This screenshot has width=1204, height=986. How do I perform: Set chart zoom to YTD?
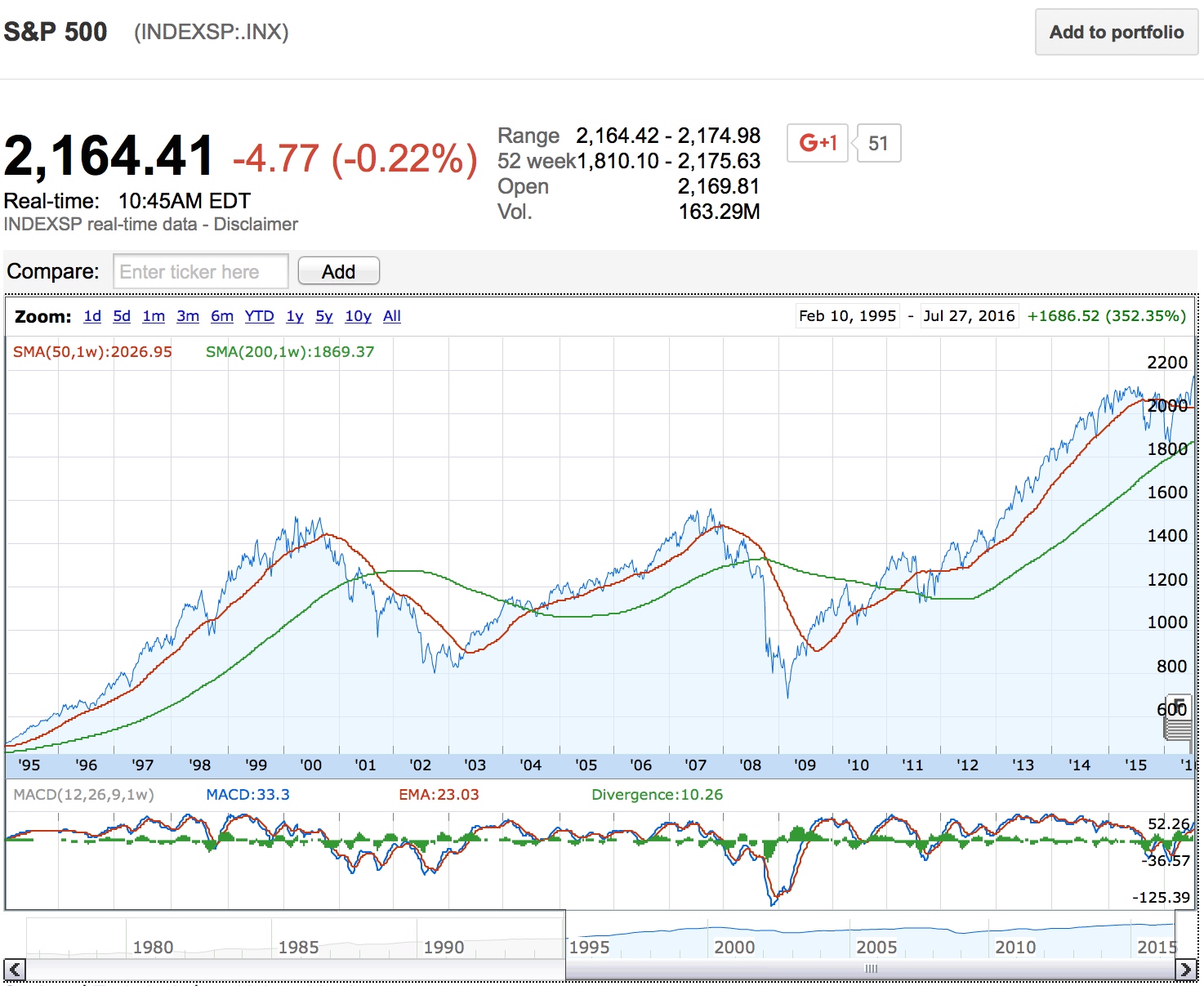[259, 316]
